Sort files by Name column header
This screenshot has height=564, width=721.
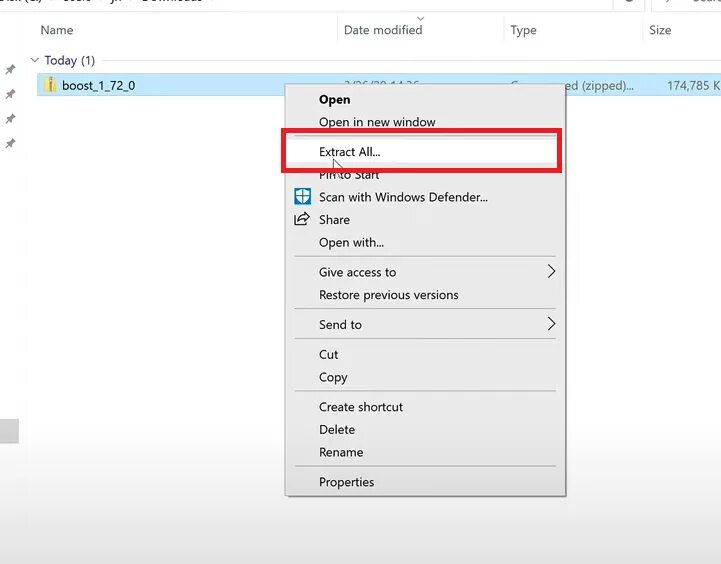tap(57, 30)
